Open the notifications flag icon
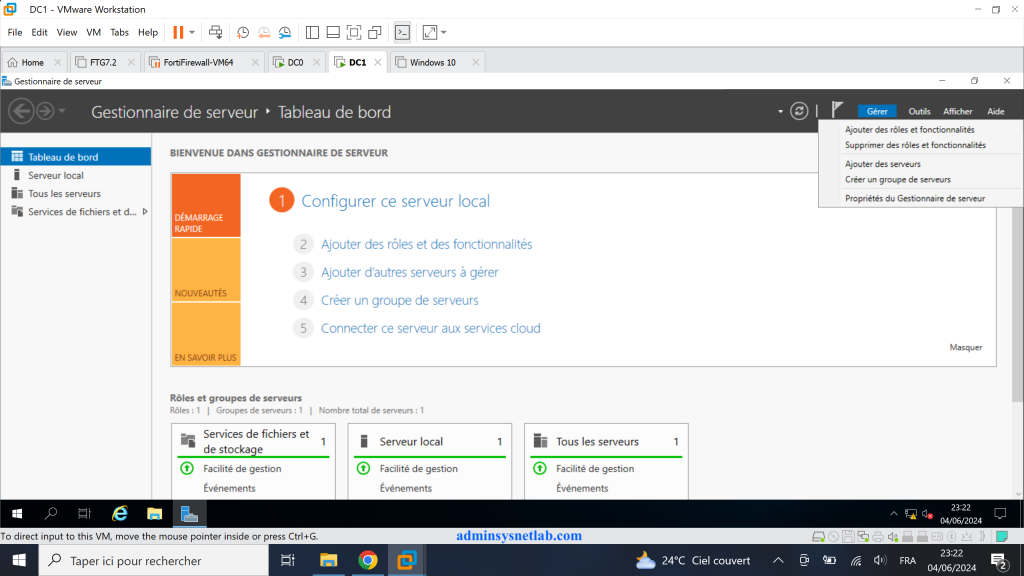This screenshot has height=576, width=1024. click(x=837, y=110)
